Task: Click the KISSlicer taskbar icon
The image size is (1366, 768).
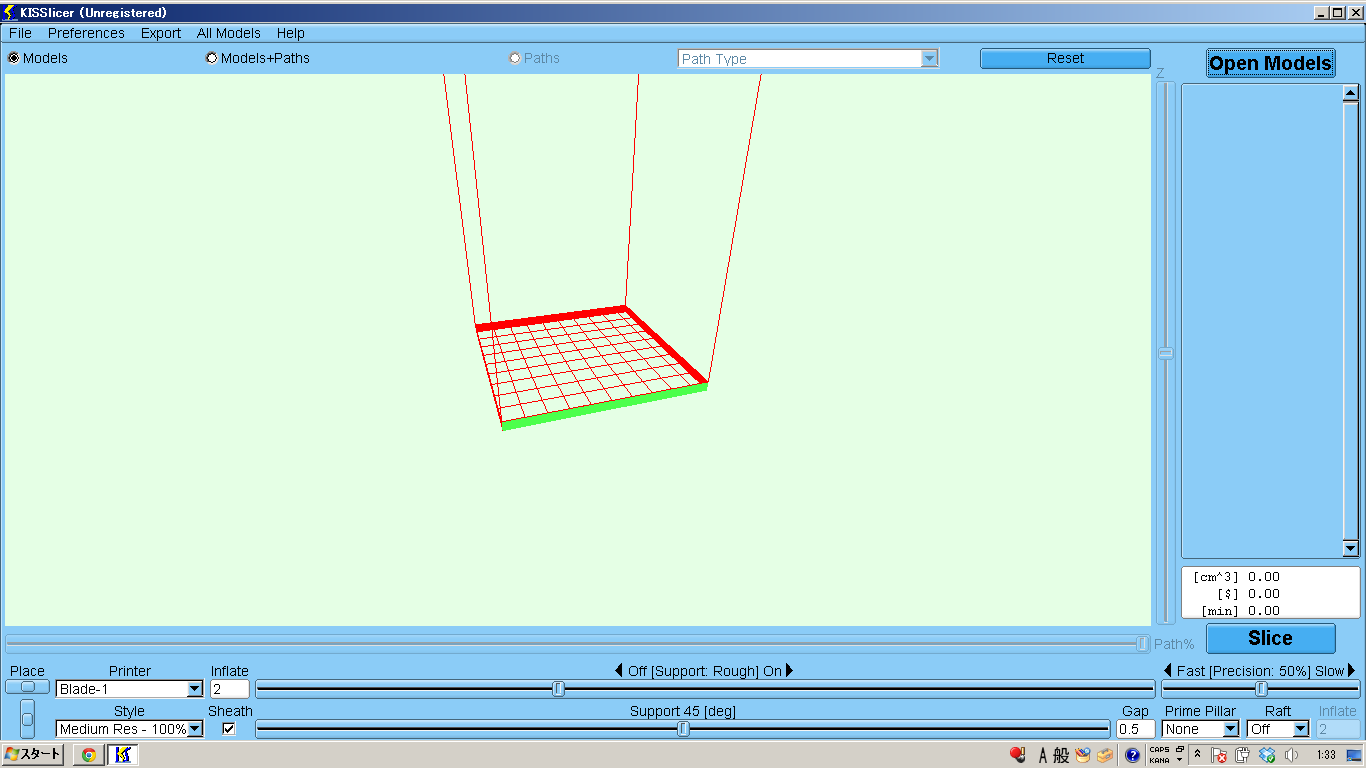Action: pyautogui.click(x=123, y=755)
